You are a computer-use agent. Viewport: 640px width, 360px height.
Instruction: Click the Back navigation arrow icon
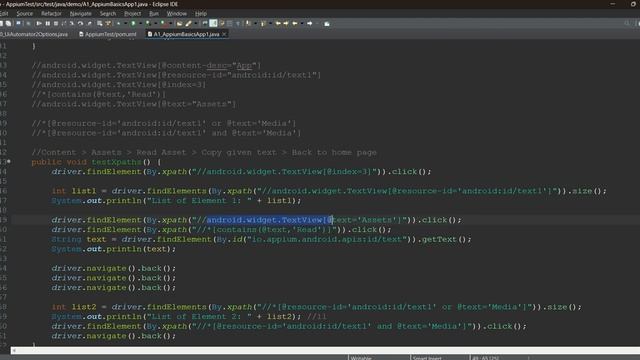(x=295, y=23)
